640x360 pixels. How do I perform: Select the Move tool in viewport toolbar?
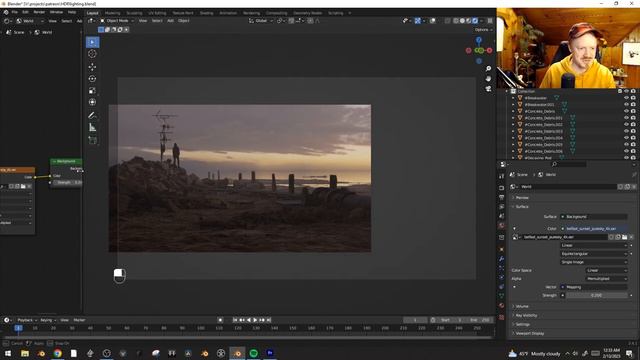pyautogui.click(x=93, y=67)
